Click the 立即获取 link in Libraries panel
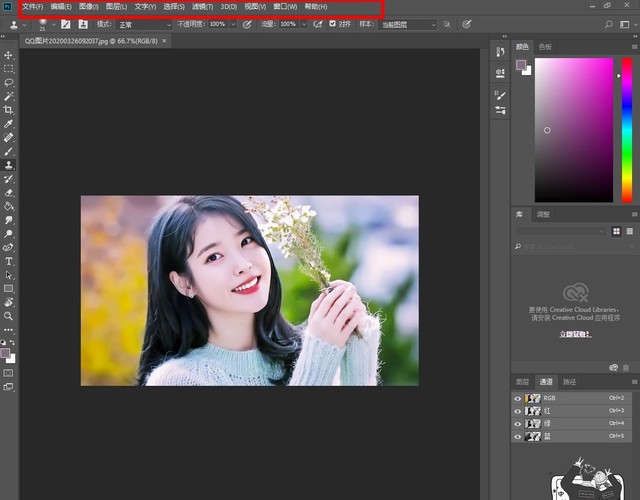Screen dimensions: 640x500 pos(573,334)
